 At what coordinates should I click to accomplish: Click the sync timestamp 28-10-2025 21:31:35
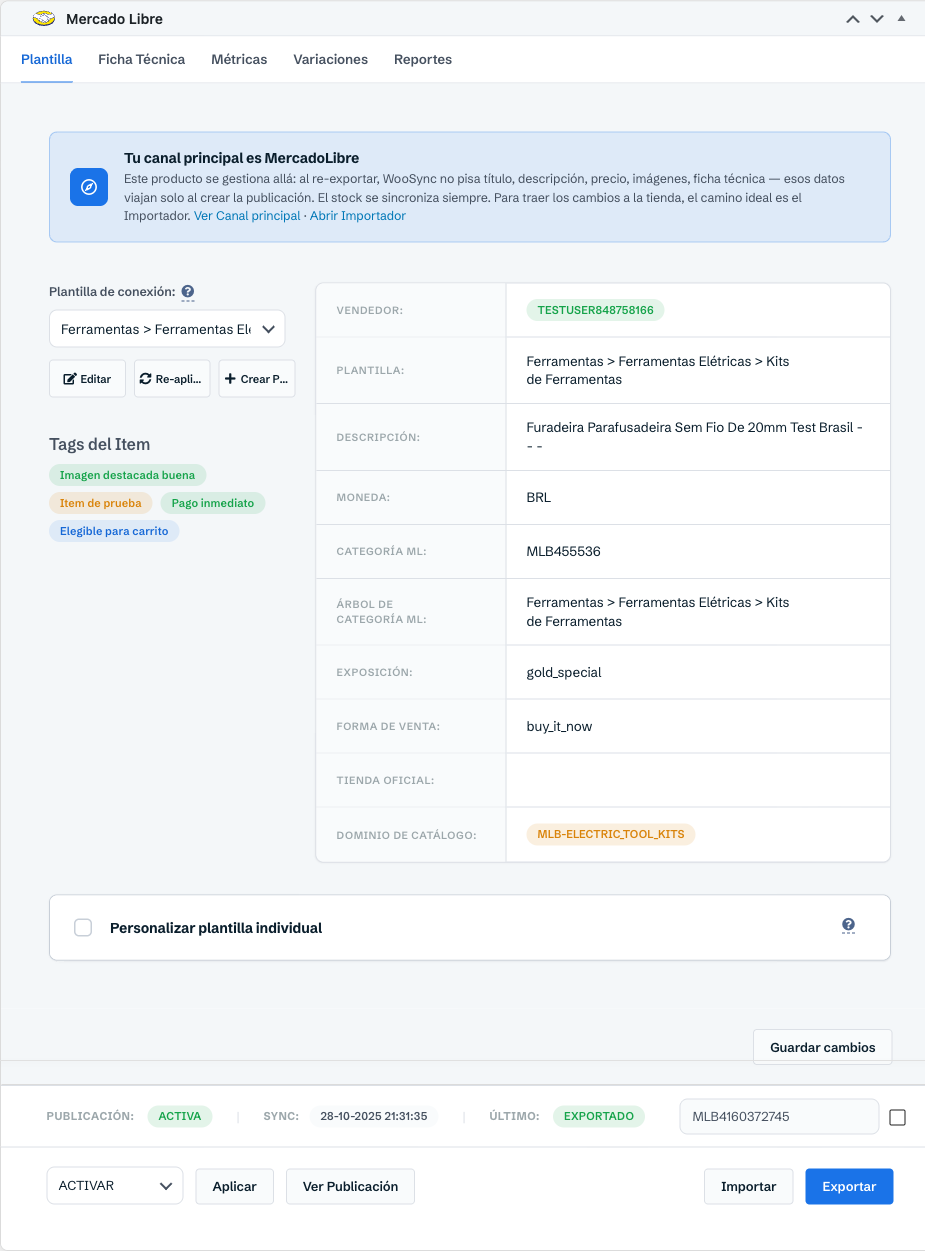click(x=374, y=1116)
